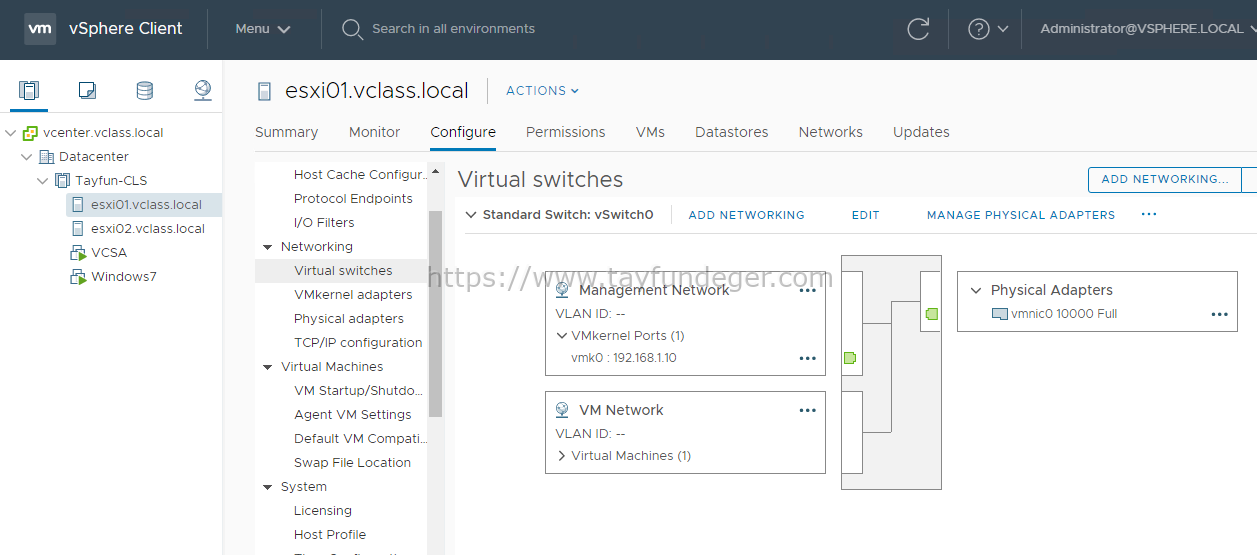Click the vmnic0 adapter icon
This screenshot has width=1257, height=555.
point(999,314)
